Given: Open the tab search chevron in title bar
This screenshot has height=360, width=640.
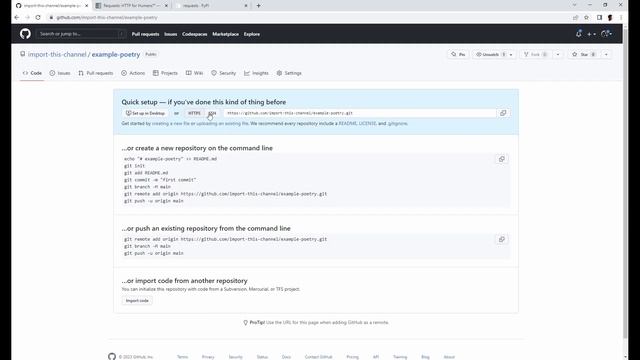Looking at the screenshot, I should [574, 5].
